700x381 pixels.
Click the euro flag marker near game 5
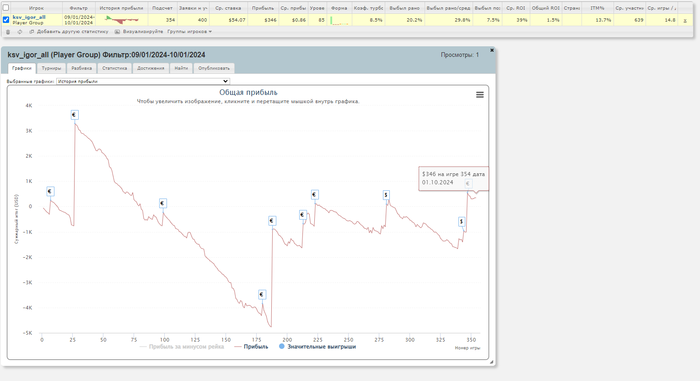[x=50, y=191]
